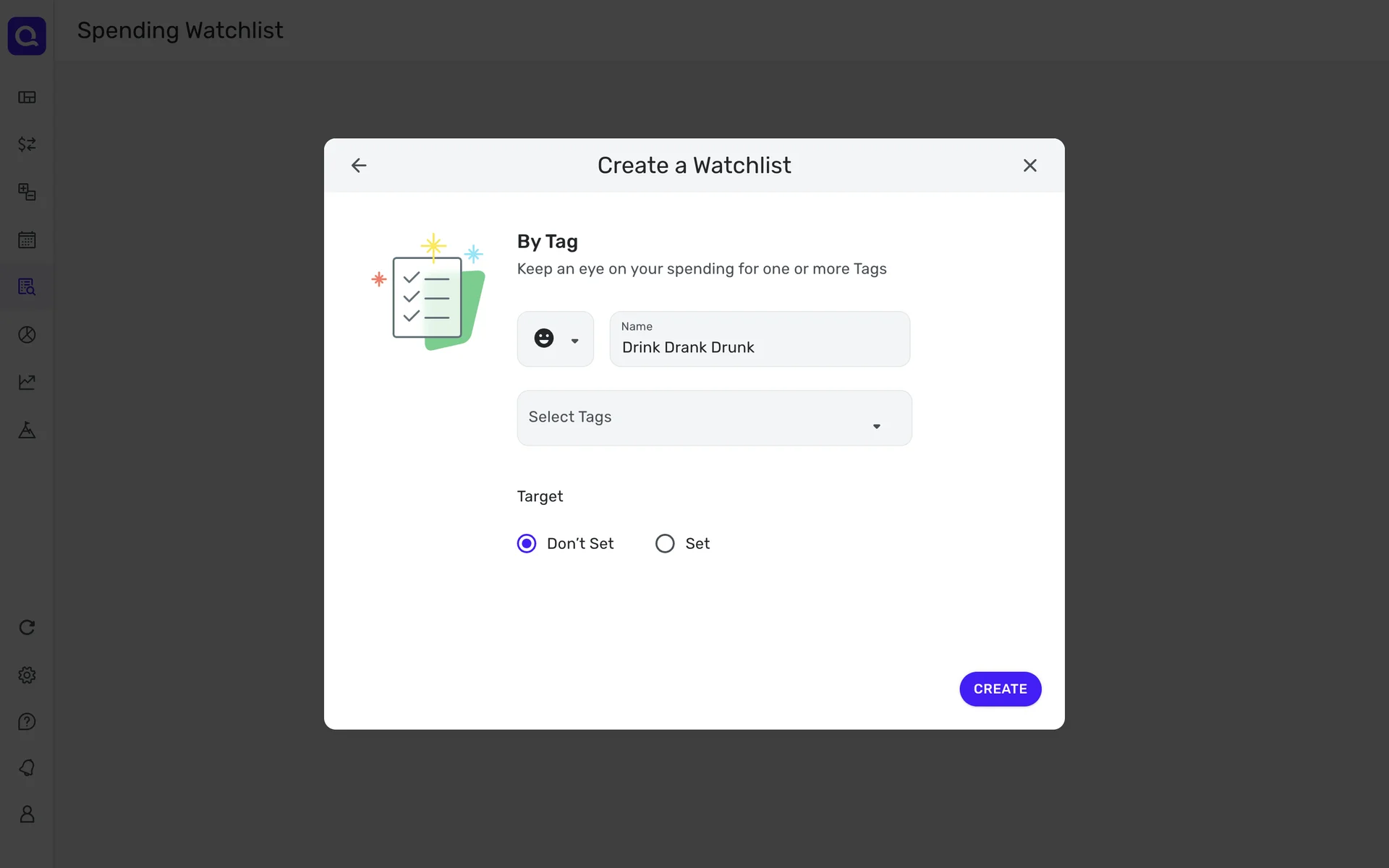Click the dashboard grid icon in the sidebar

point(27,97)
